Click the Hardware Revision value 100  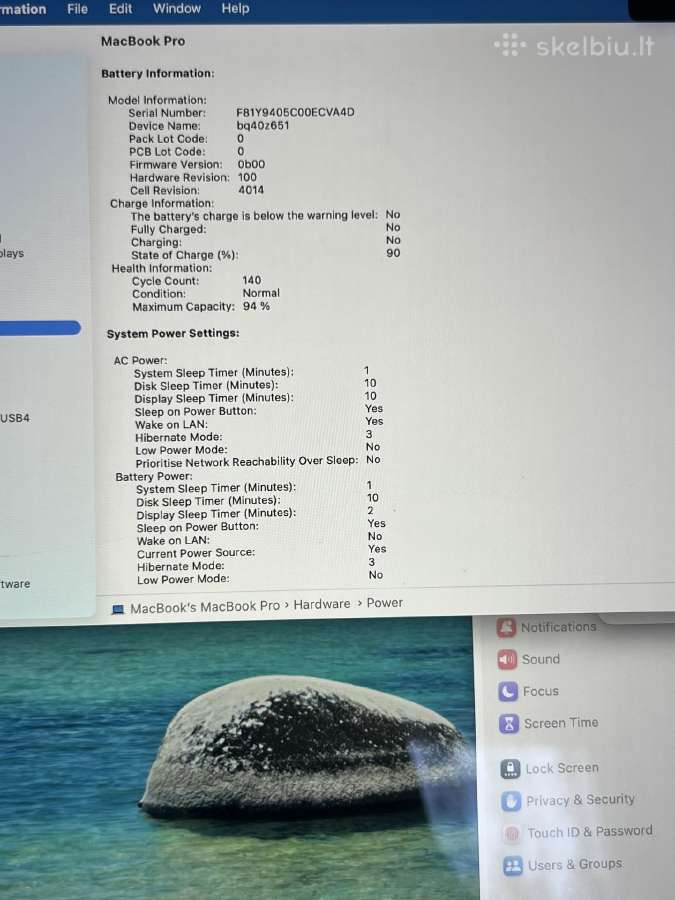(x=247, y=177)
